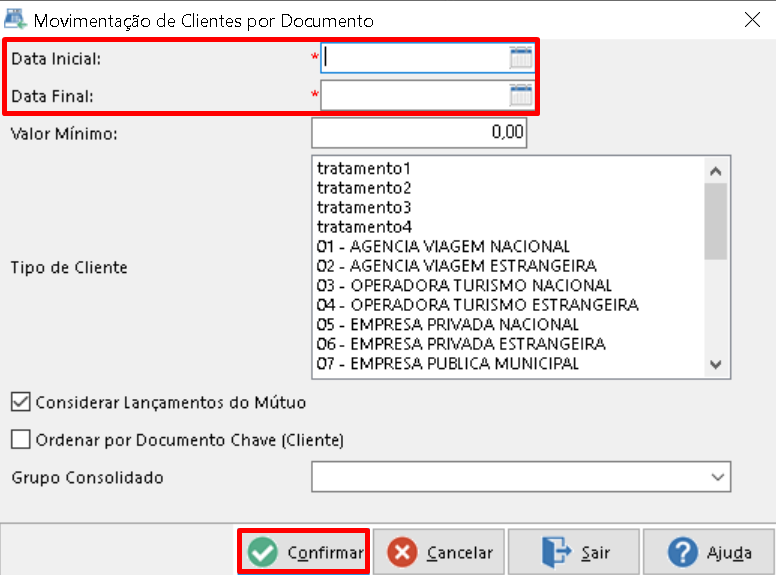Confirm with the Confirmar button
The height and width of the screenshot is (575, 776).
click(304, 552)
